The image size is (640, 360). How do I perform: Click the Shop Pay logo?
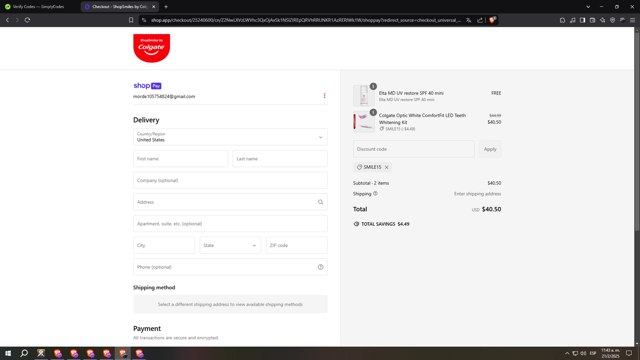[x=147, y=85]
